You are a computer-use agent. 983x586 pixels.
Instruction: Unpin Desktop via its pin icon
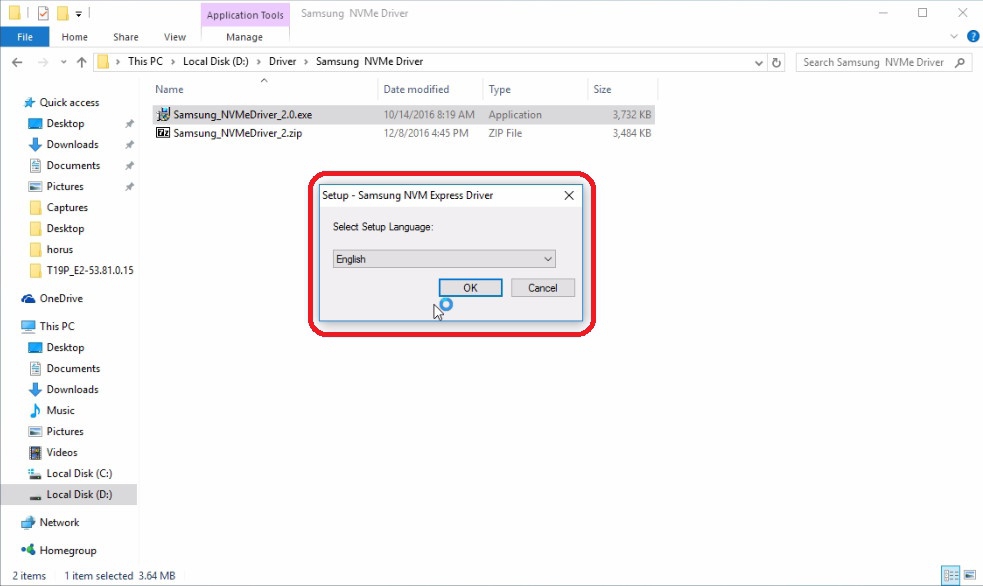(x=129, y=124)
